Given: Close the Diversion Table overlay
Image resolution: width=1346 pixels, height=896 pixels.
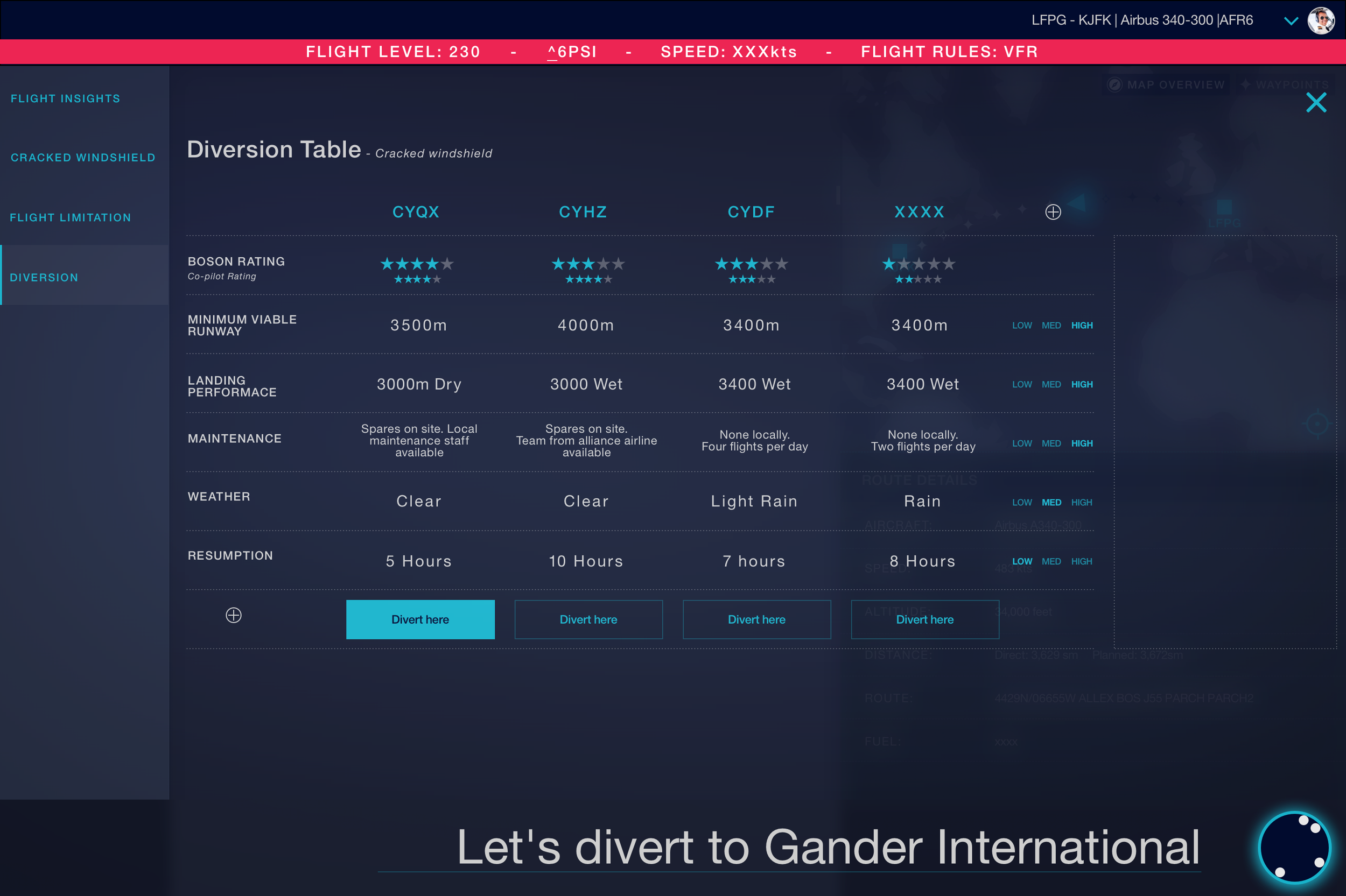Looking at the screenshot, I should tap(1316, 103).
